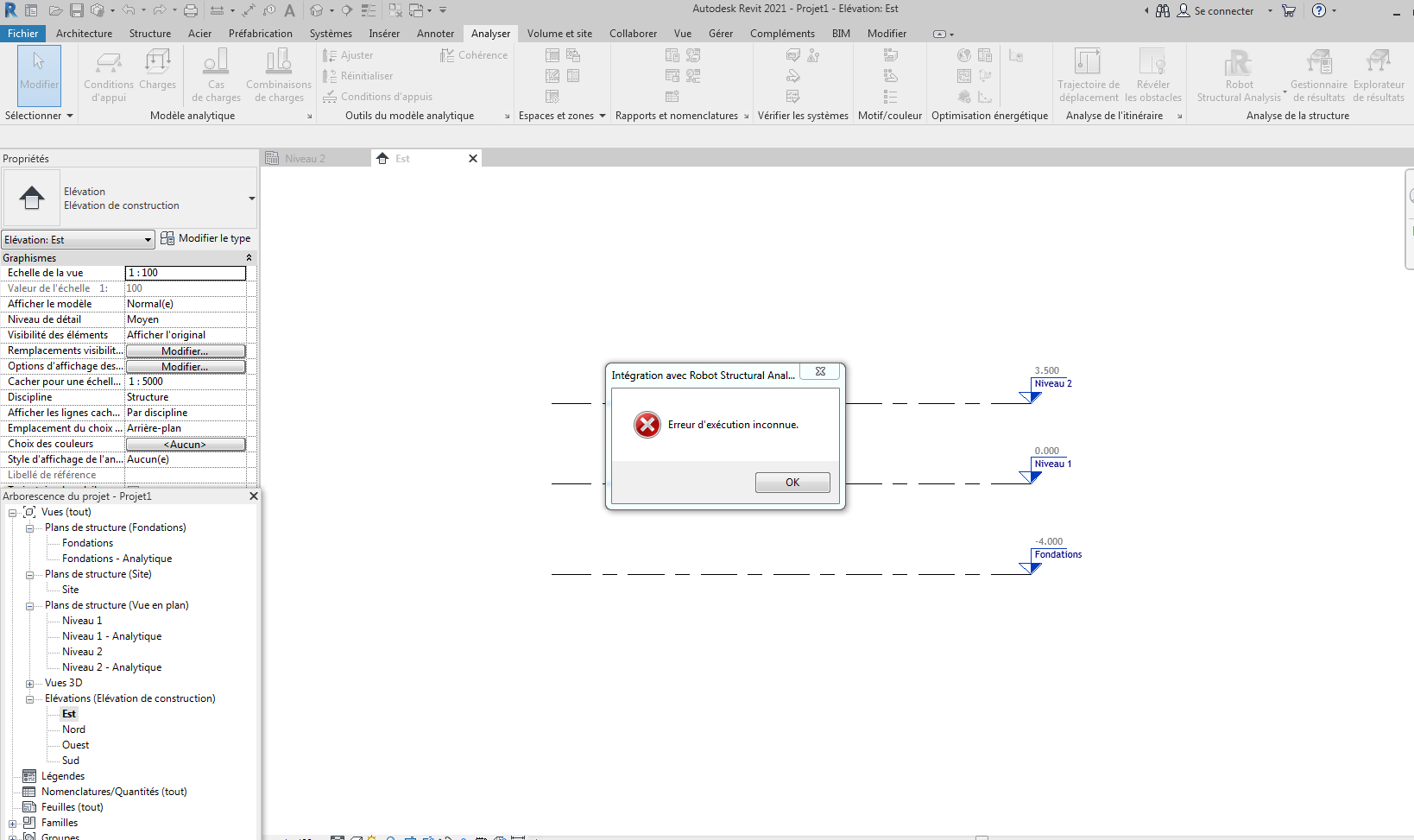Close the Arborescence du projet panel
The height and width of the screenshot is (840, 1414).
[x=253, y=496]
